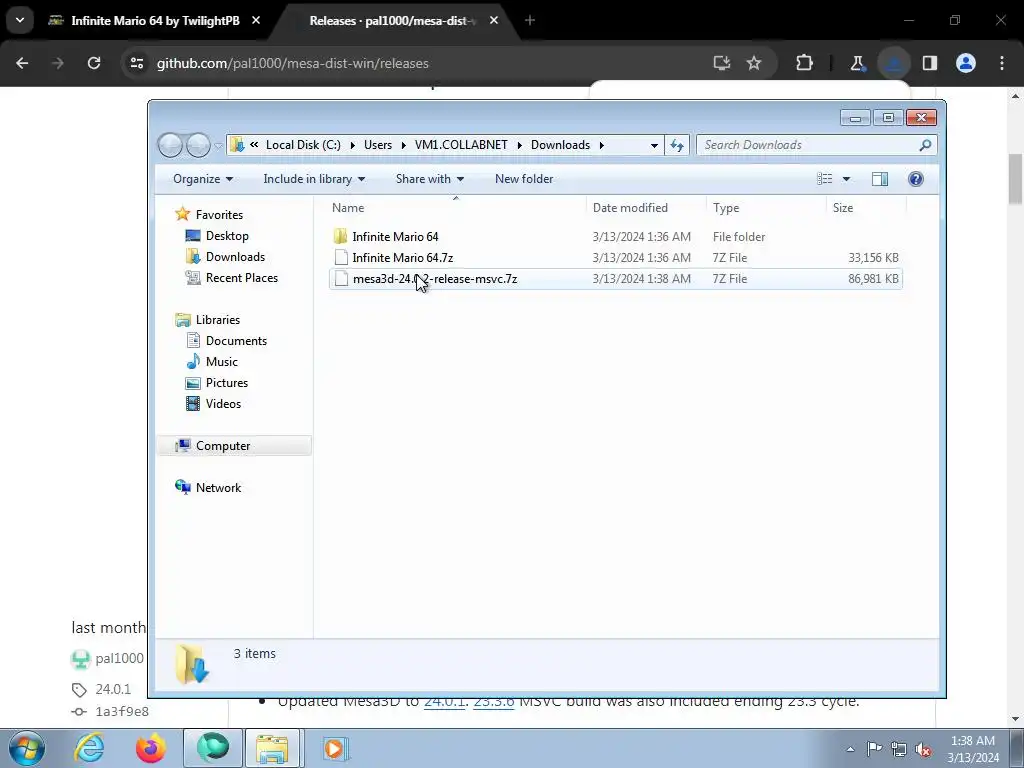The width and height of the screenshot is (1024, 768).
Task: Open Desktop in Favorites
Action: pos(227,236)
